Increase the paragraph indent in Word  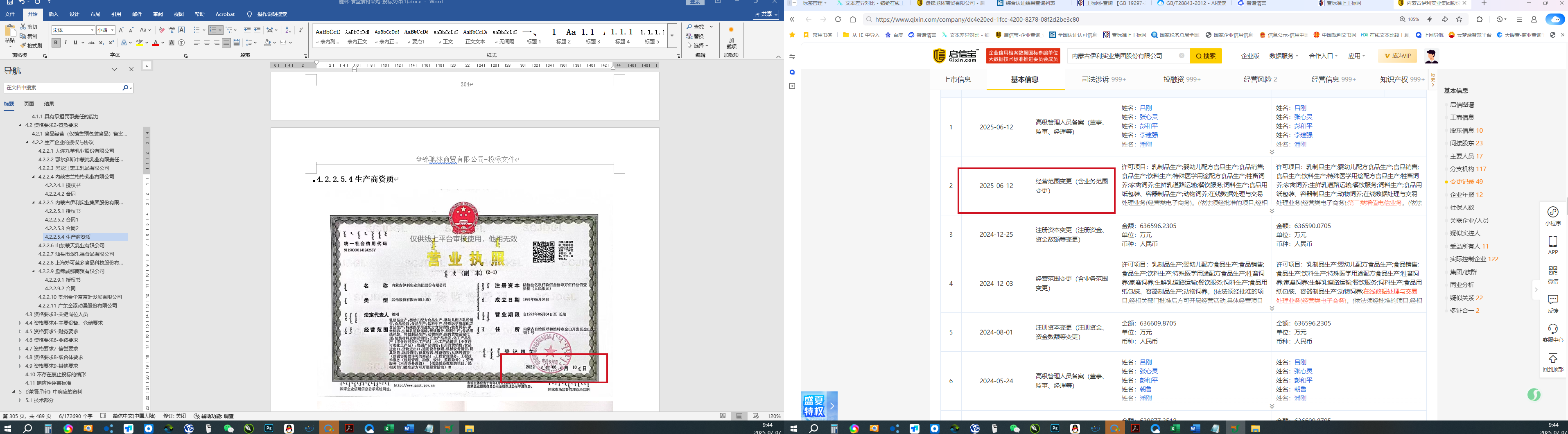point(257,30)
